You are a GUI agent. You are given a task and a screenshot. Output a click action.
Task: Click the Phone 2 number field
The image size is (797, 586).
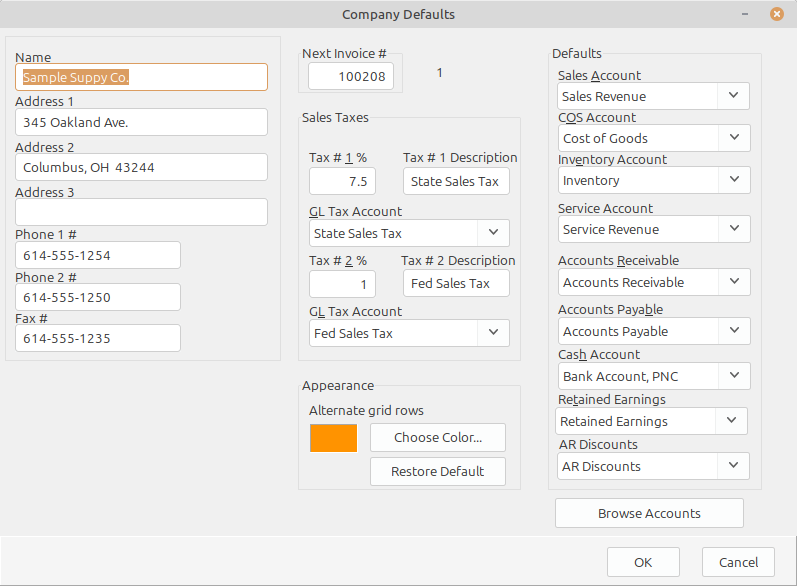[98, 297]
